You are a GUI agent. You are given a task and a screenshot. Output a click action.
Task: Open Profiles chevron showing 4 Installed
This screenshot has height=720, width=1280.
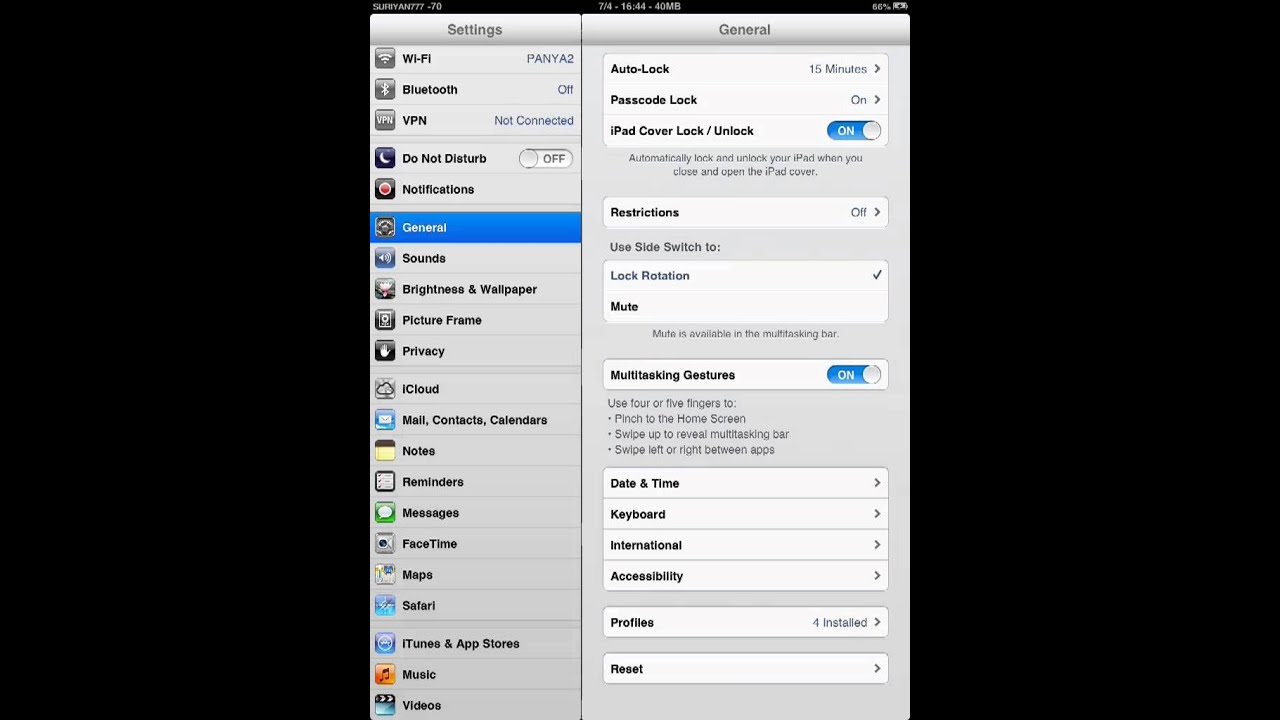point(877,622)
